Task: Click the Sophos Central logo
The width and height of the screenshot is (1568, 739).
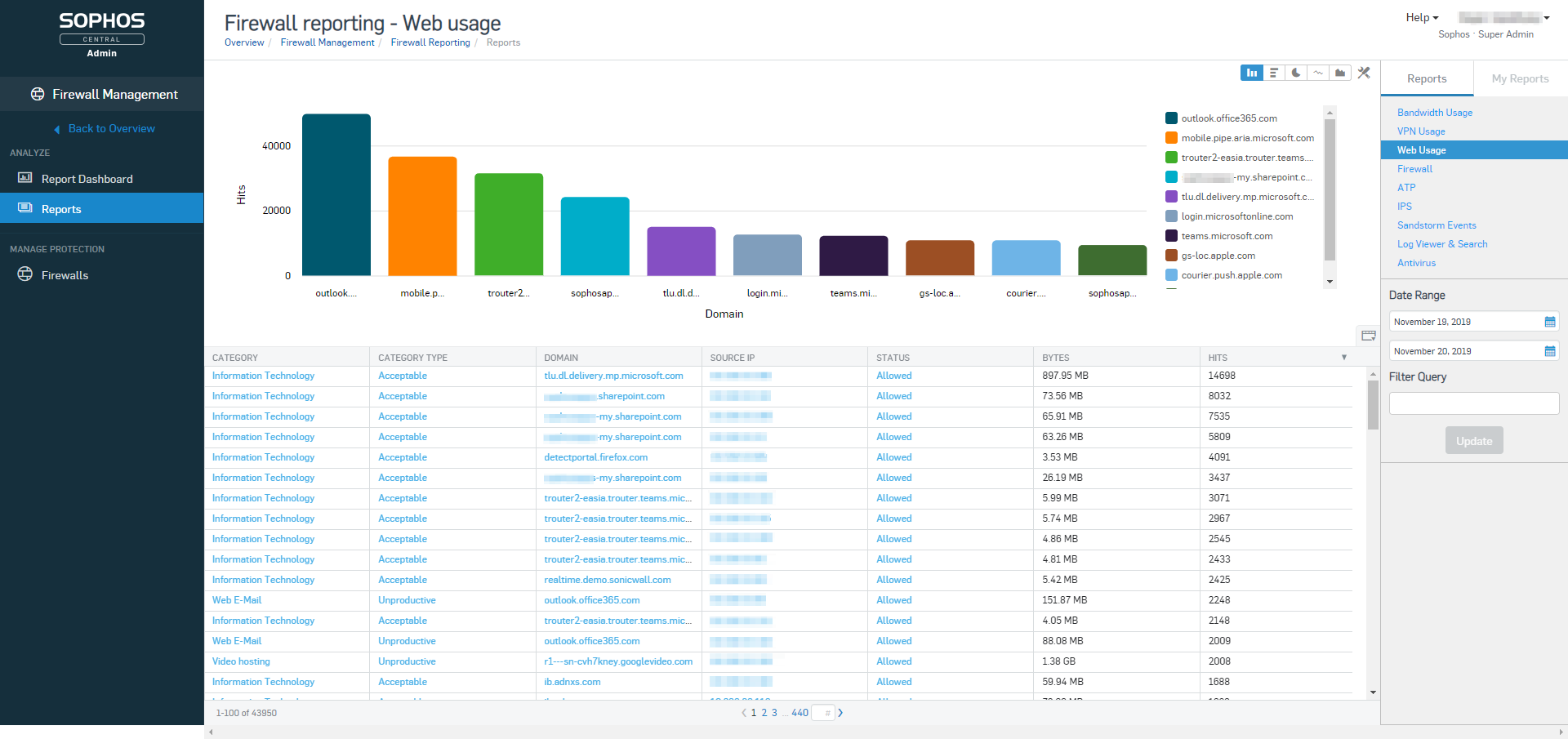Action: [102, 34]
